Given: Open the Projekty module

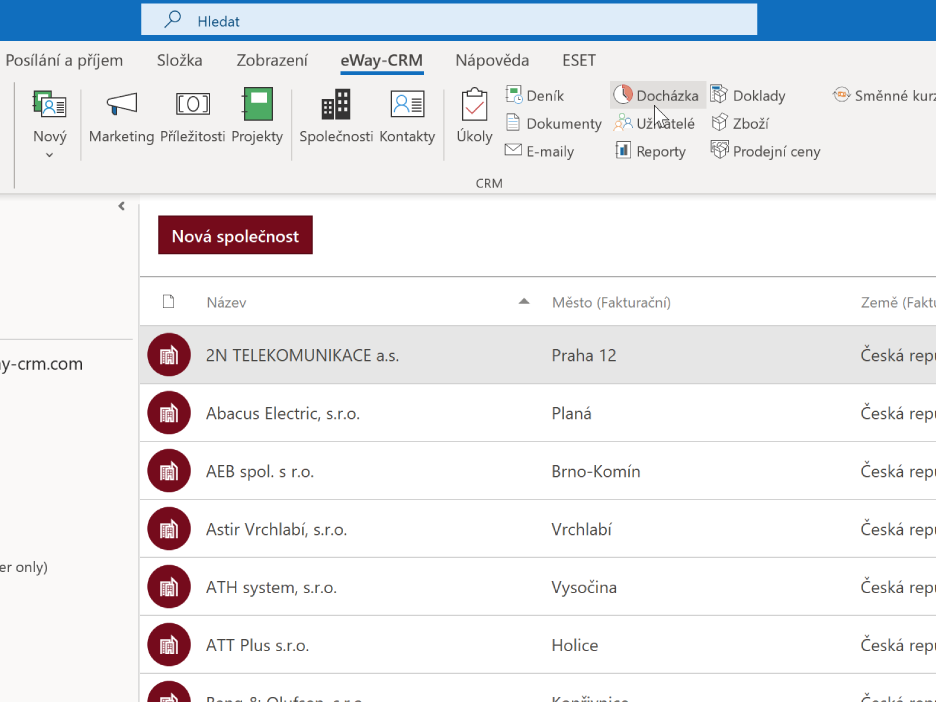Looking at the screenshot, I should 257,118.
